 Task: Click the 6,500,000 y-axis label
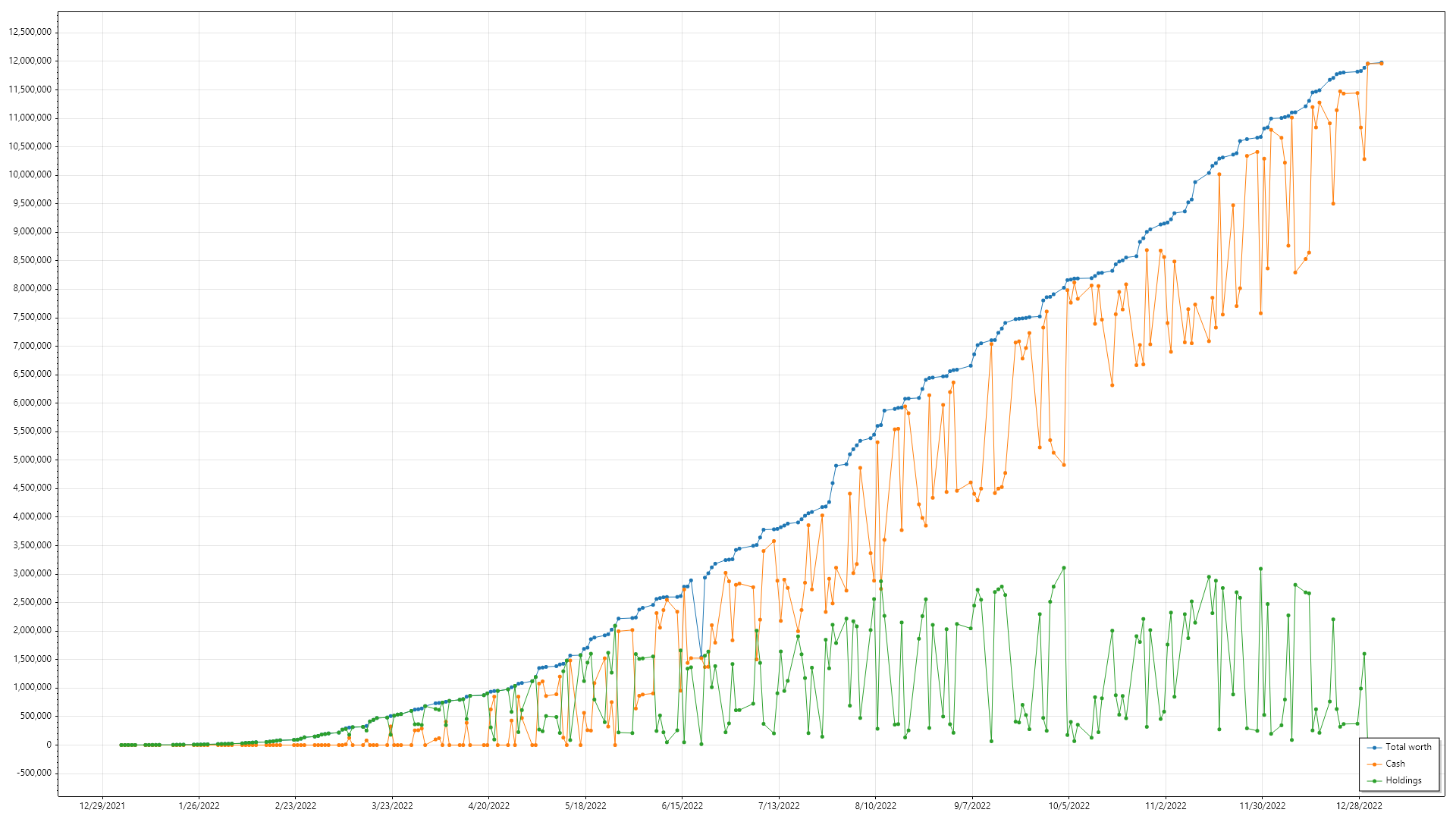pos(33,374)
